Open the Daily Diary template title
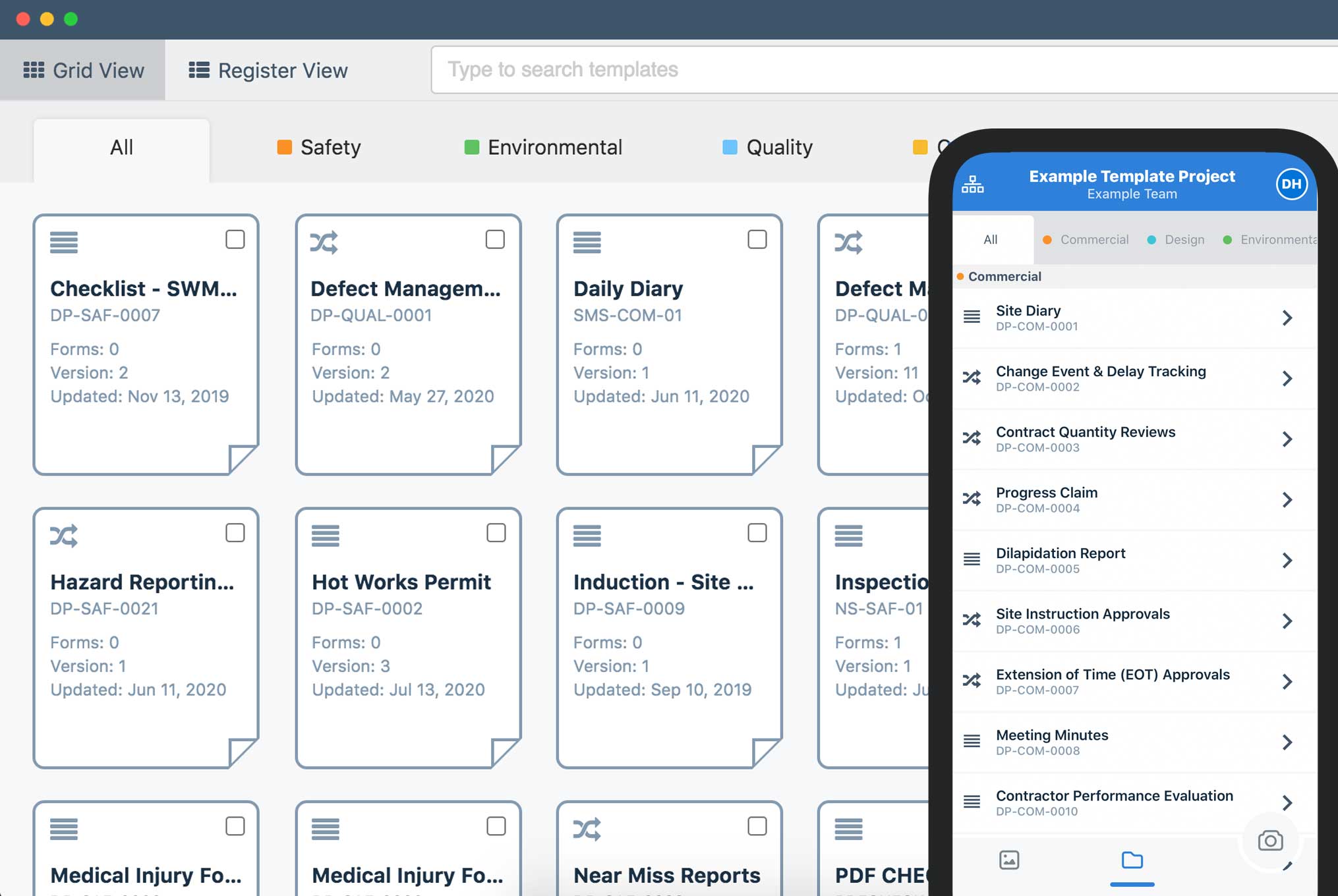Screen dimensions: 1338x896 (x=628, y=289)
